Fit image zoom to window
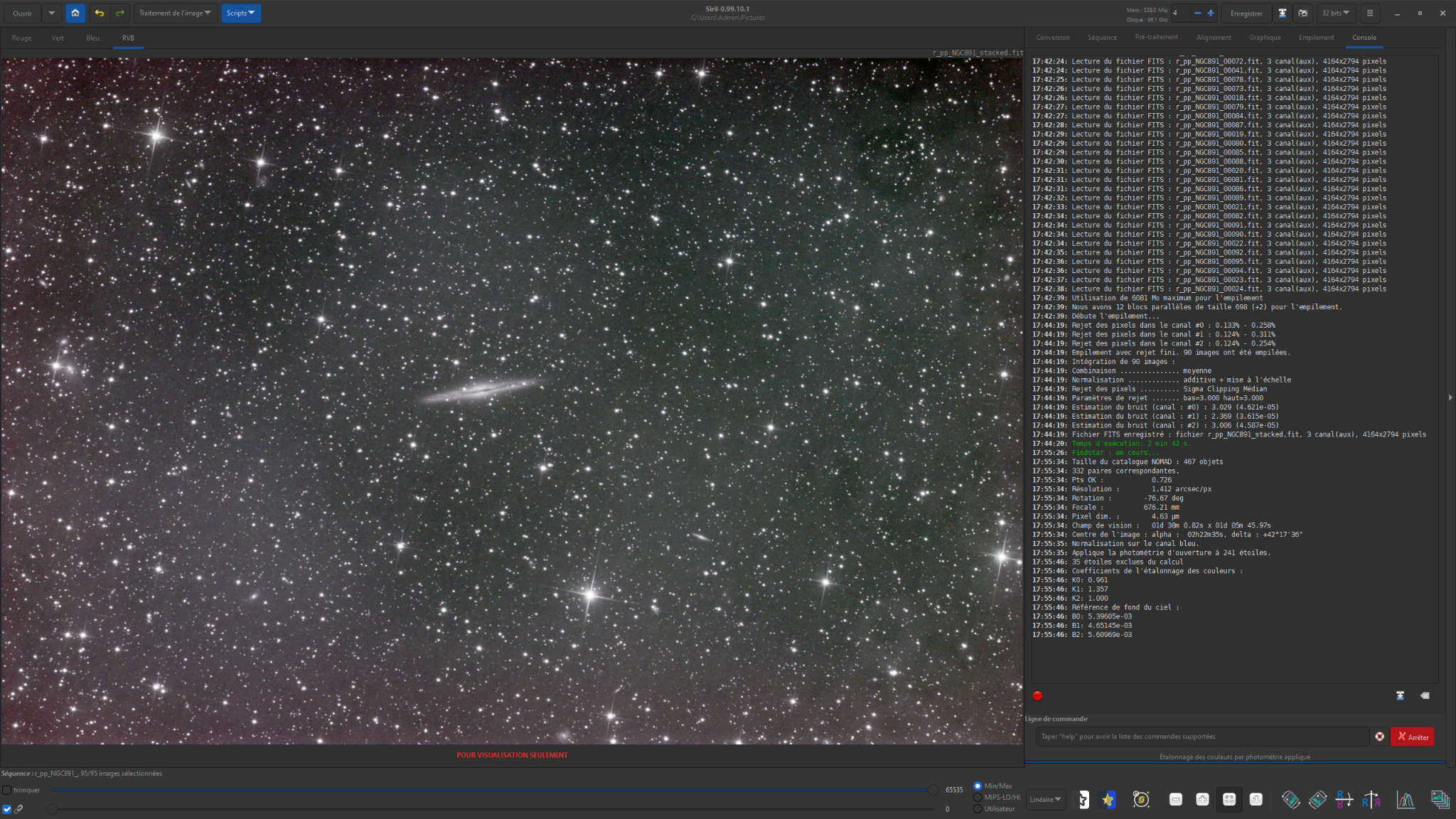Viewport: 1456px width, 819px height. click(1229, 800)
